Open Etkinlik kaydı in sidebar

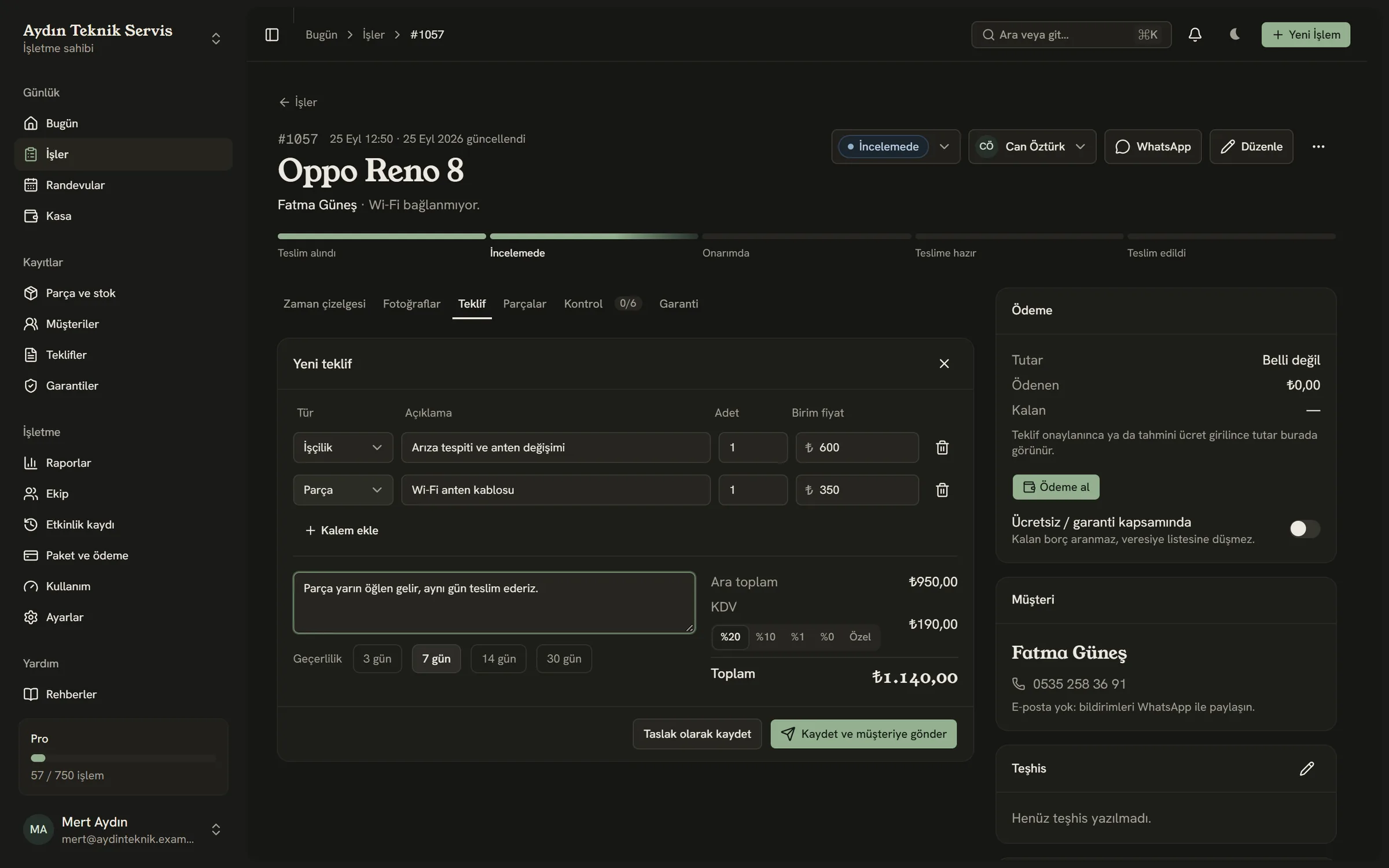123,525
